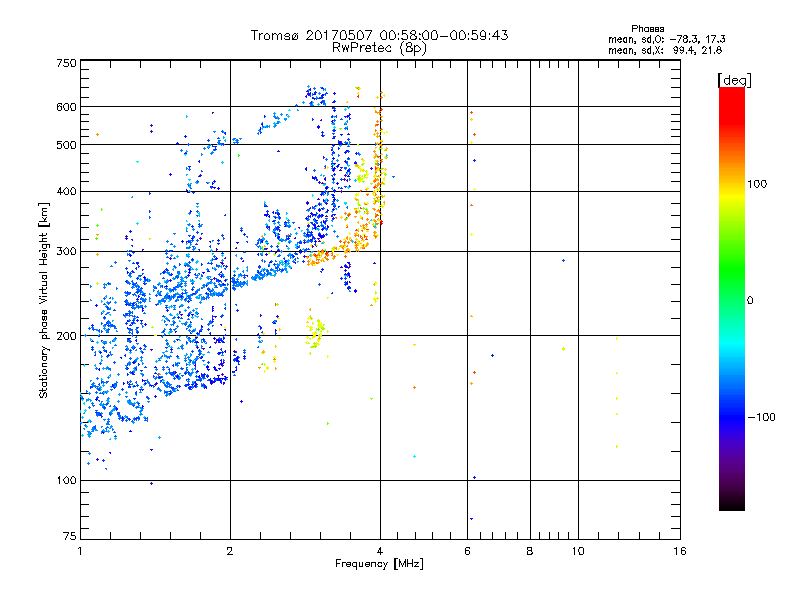This screenshot has width=800, height=600.
Task: Click the "mean, sd,O: -78.3, 17.3" line
Action: [x=666, y=39]
